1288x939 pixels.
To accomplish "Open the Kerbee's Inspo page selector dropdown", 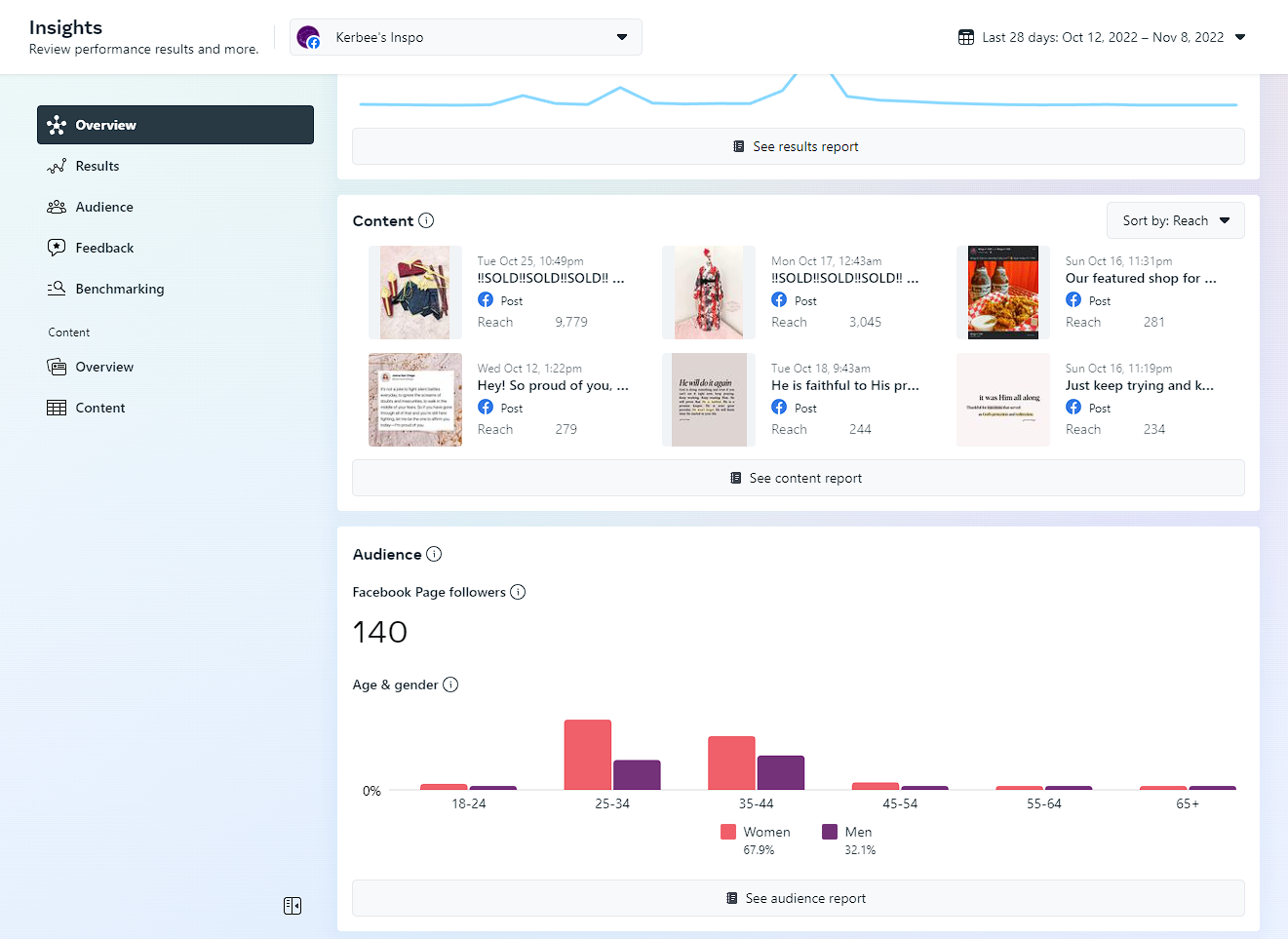I will click(466, 37).
